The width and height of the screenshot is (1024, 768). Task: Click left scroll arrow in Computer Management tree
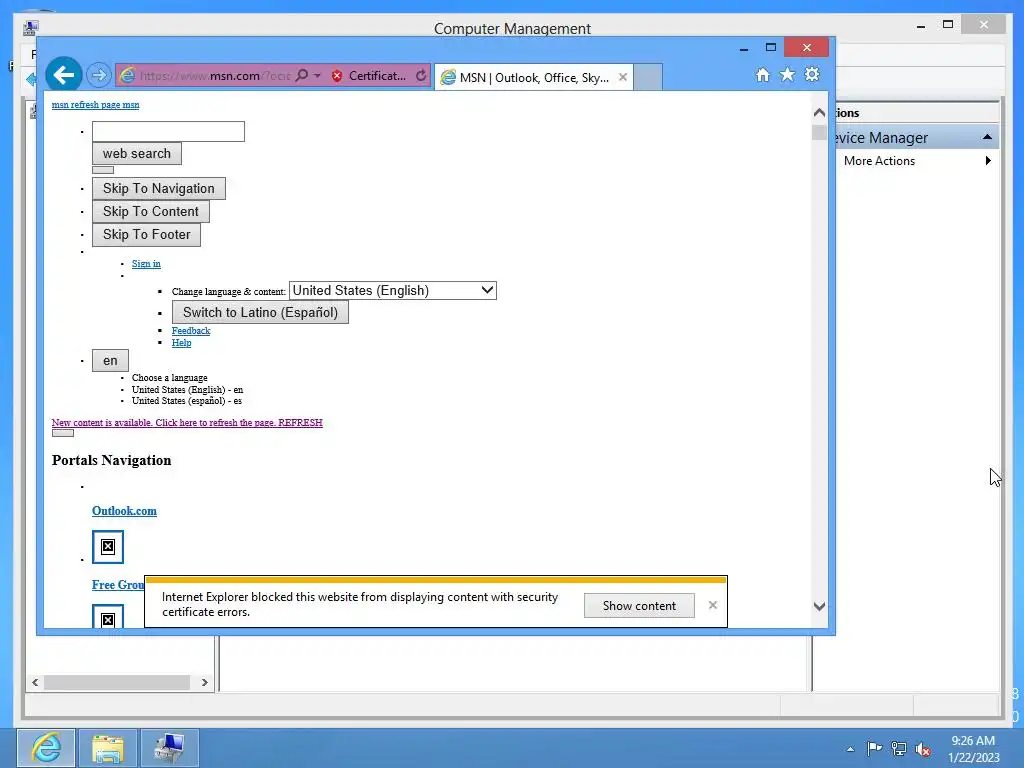[35, 682]
